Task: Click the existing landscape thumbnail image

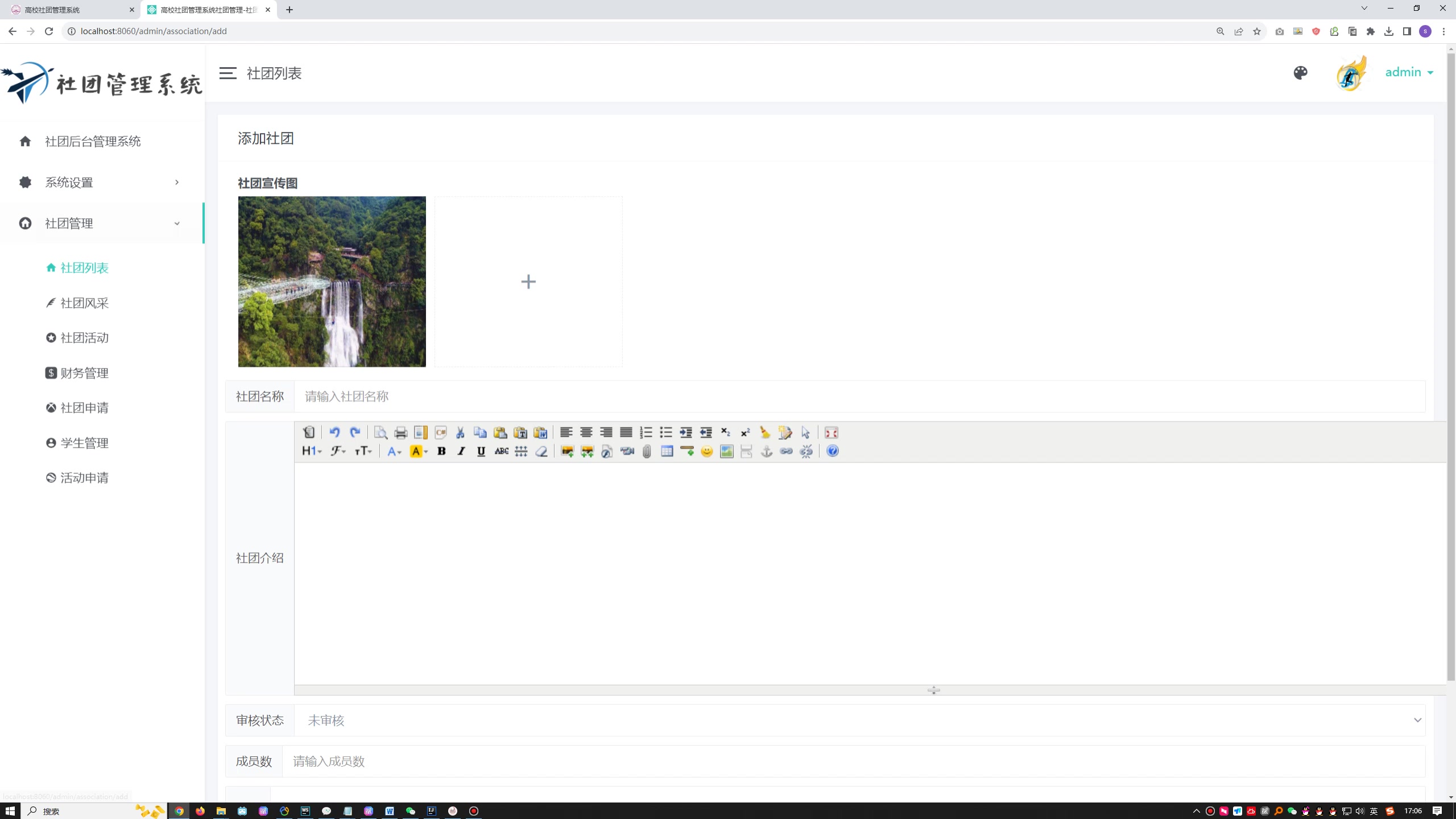Action: coord(332,281)
